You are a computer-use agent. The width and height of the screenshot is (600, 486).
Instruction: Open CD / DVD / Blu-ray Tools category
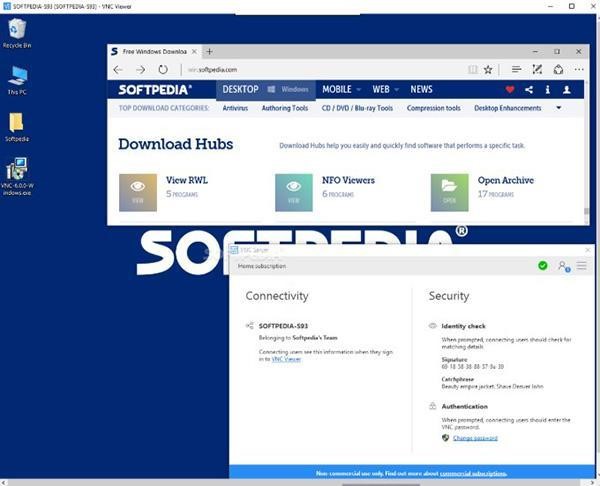(x=357, y=108)
